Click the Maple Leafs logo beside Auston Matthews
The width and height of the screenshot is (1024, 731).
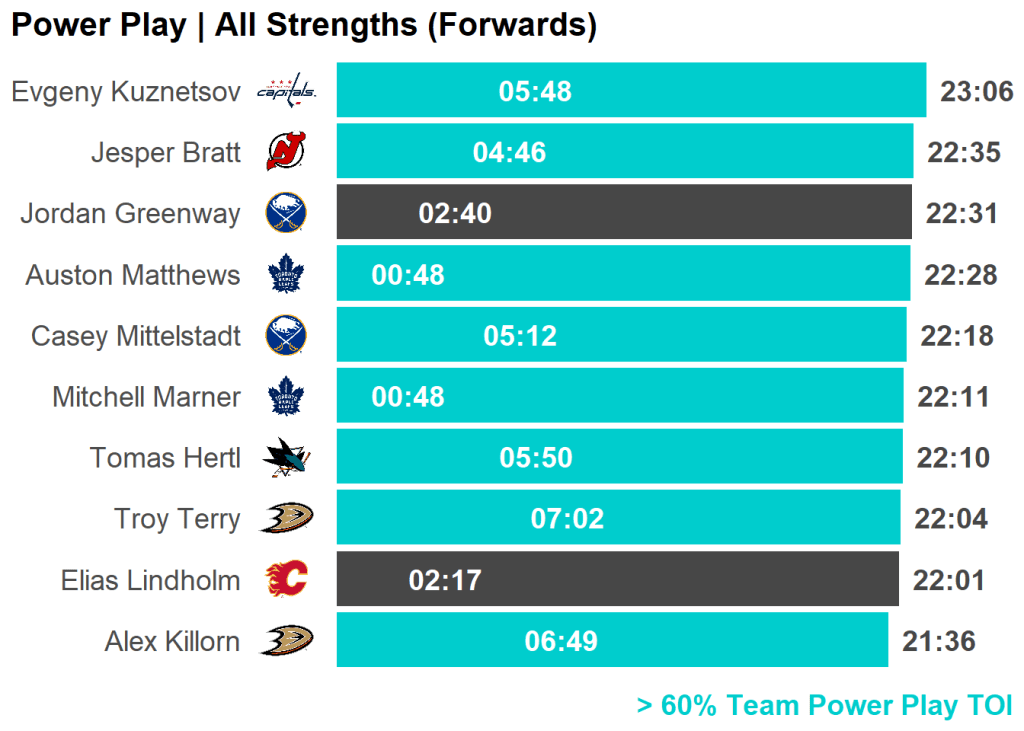coord(286,275)
